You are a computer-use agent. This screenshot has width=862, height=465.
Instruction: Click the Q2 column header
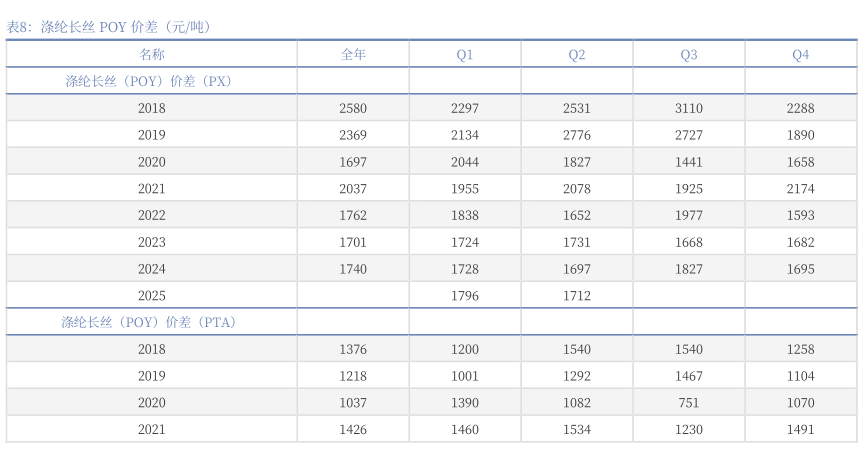[x=577, y=55]
